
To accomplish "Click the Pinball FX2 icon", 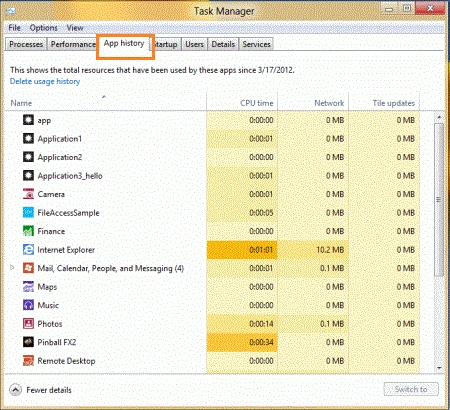I will point(28,342).
